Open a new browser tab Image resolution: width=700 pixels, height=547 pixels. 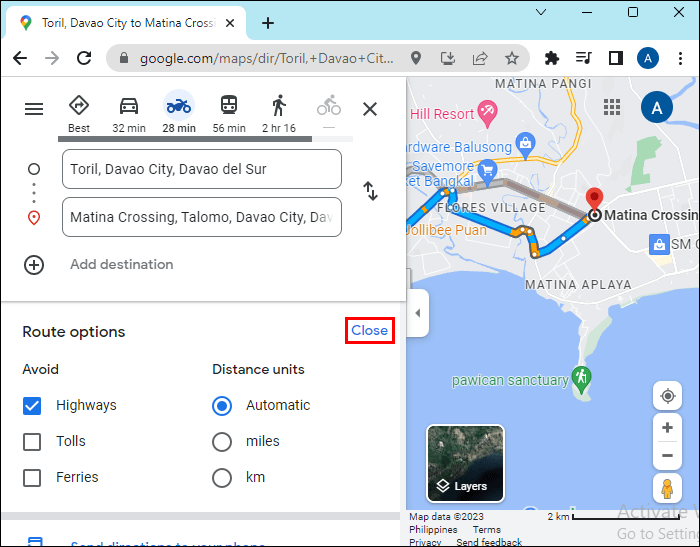click(x=268, y=23)
